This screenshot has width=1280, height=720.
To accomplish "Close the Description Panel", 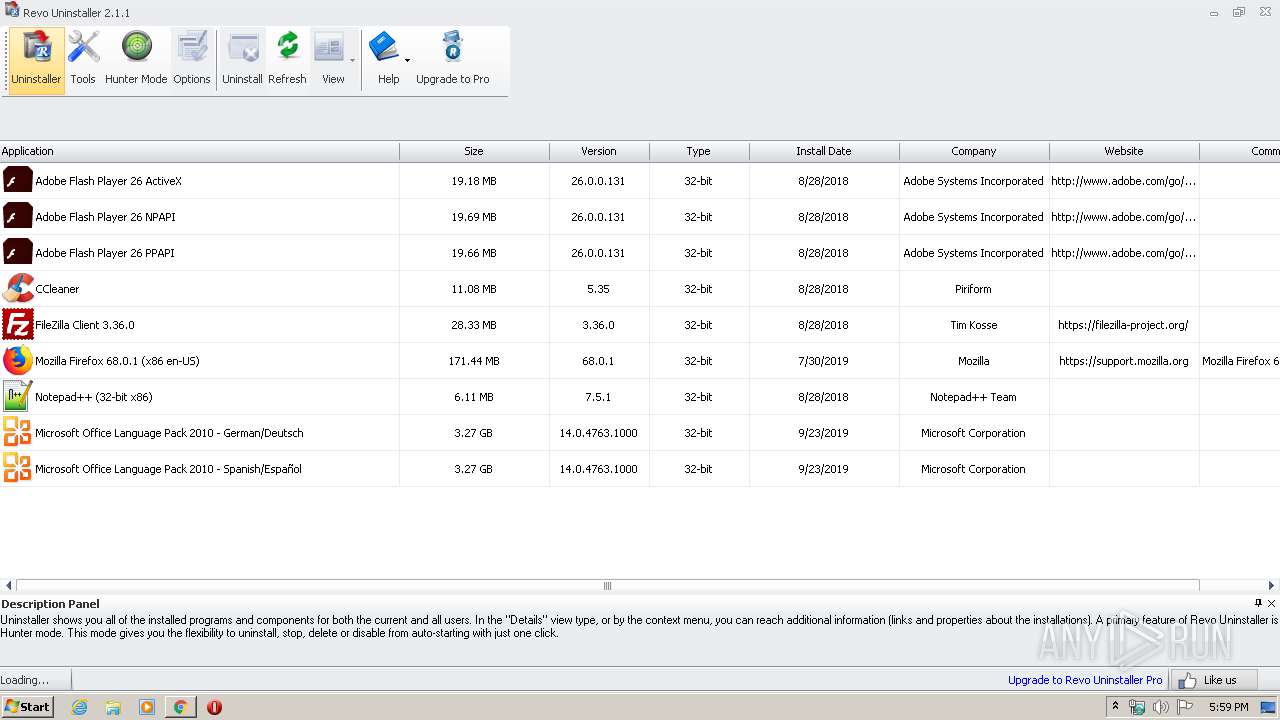I will [1272, 603].
